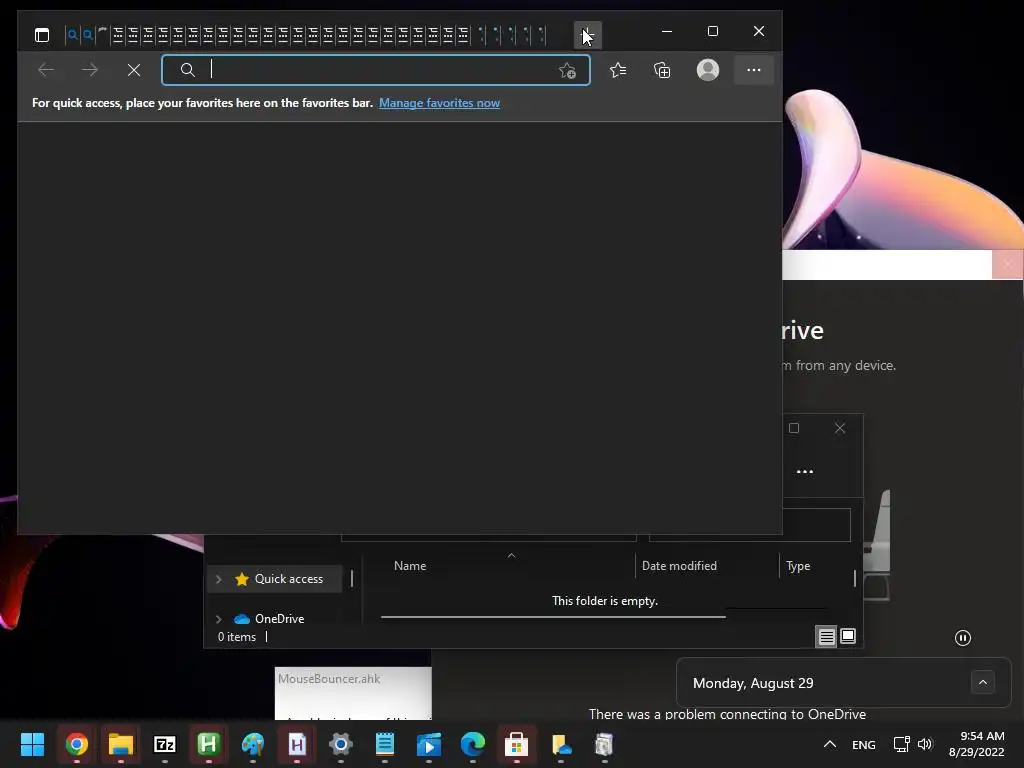Viewport: 1024px width, 768px height.
Task: Click the new tab plus button
Action: pos(587,35)
